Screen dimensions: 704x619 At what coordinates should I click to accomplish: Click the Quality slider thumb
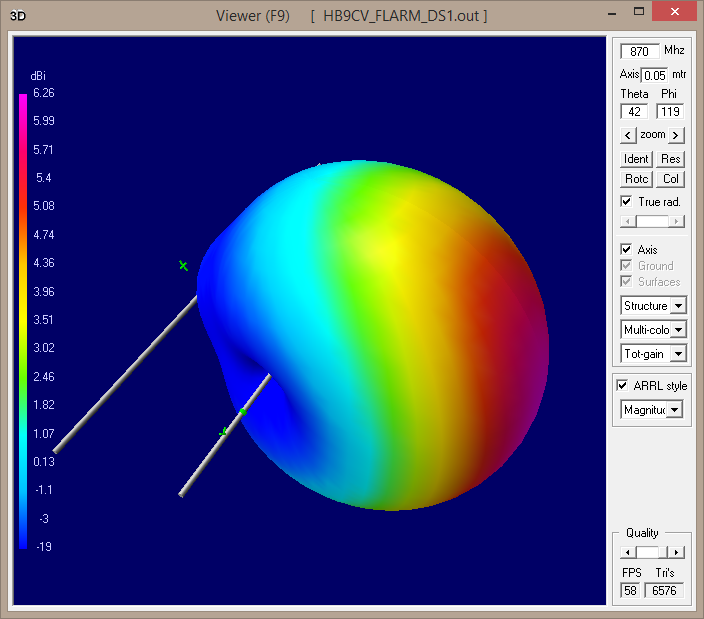(648, 552)
